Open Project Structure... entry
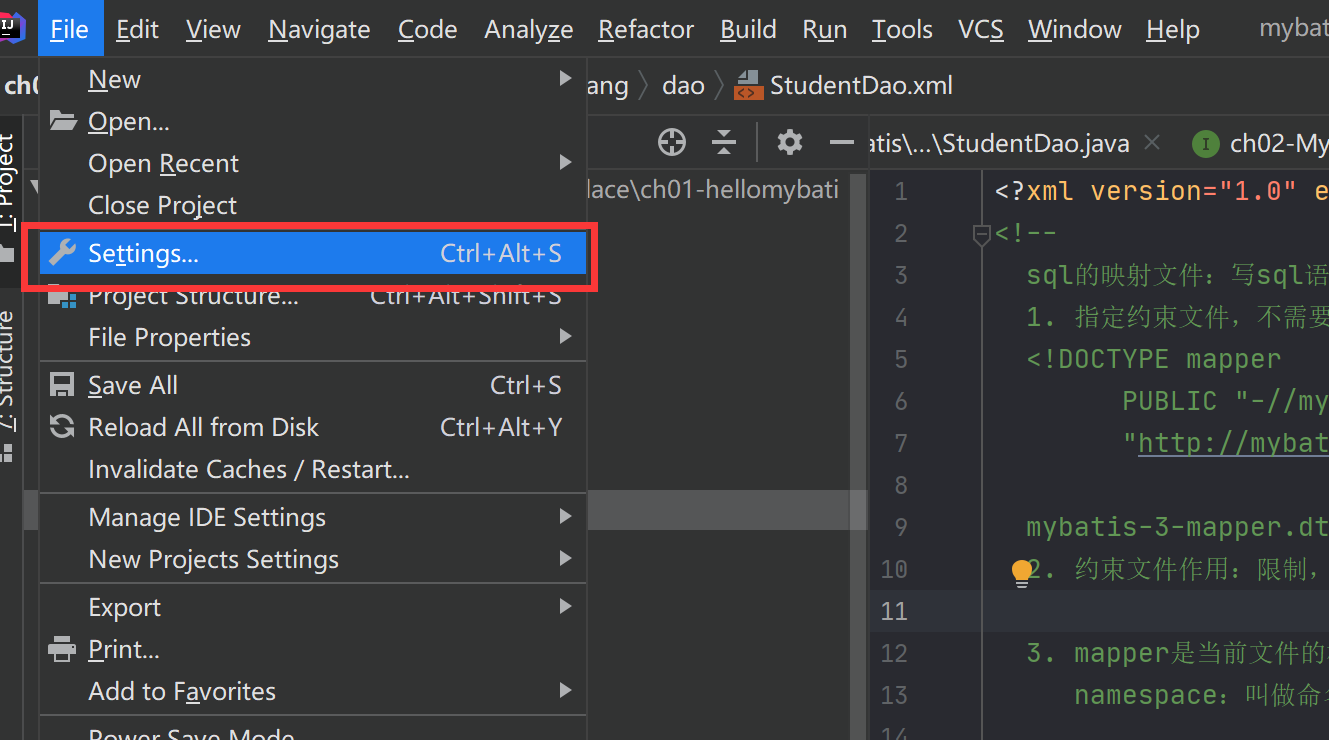Screen dimensions: 1329x740 tap(313, 297)
